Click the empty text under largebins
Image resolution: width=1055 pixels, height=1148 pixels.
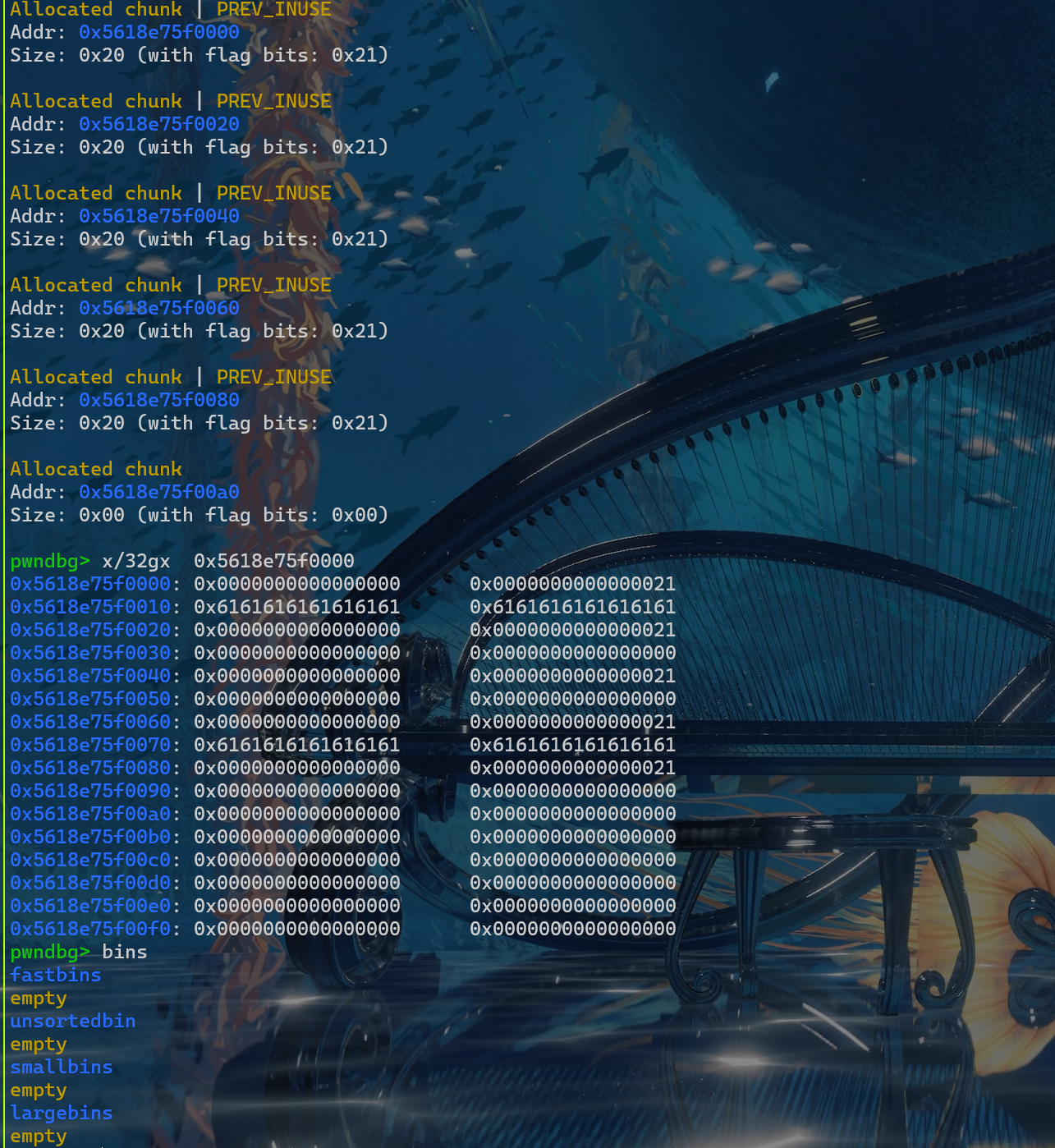click(x=38, y=1137)
